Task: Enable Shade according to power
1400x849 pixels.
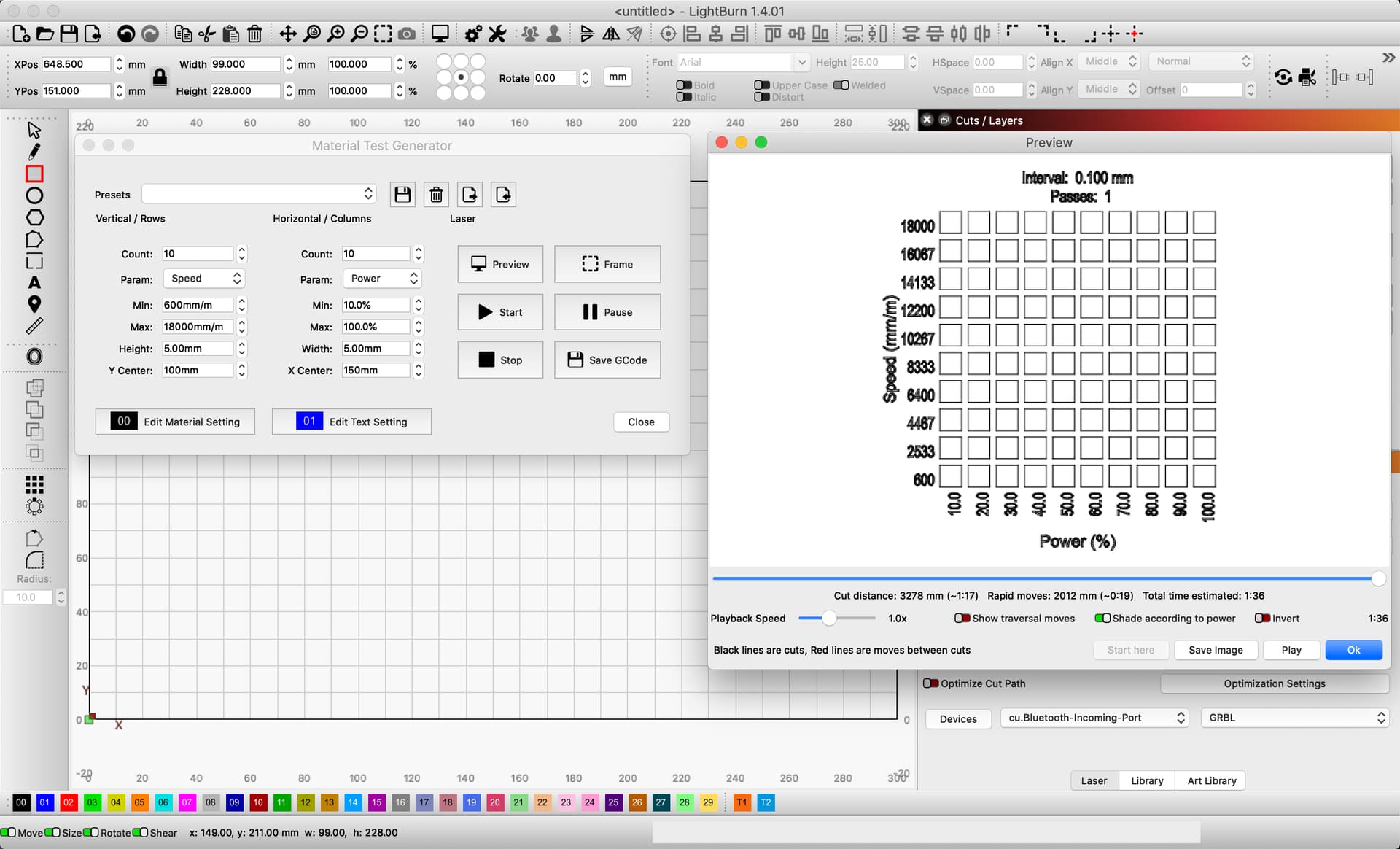Action: click(1102, 618)
